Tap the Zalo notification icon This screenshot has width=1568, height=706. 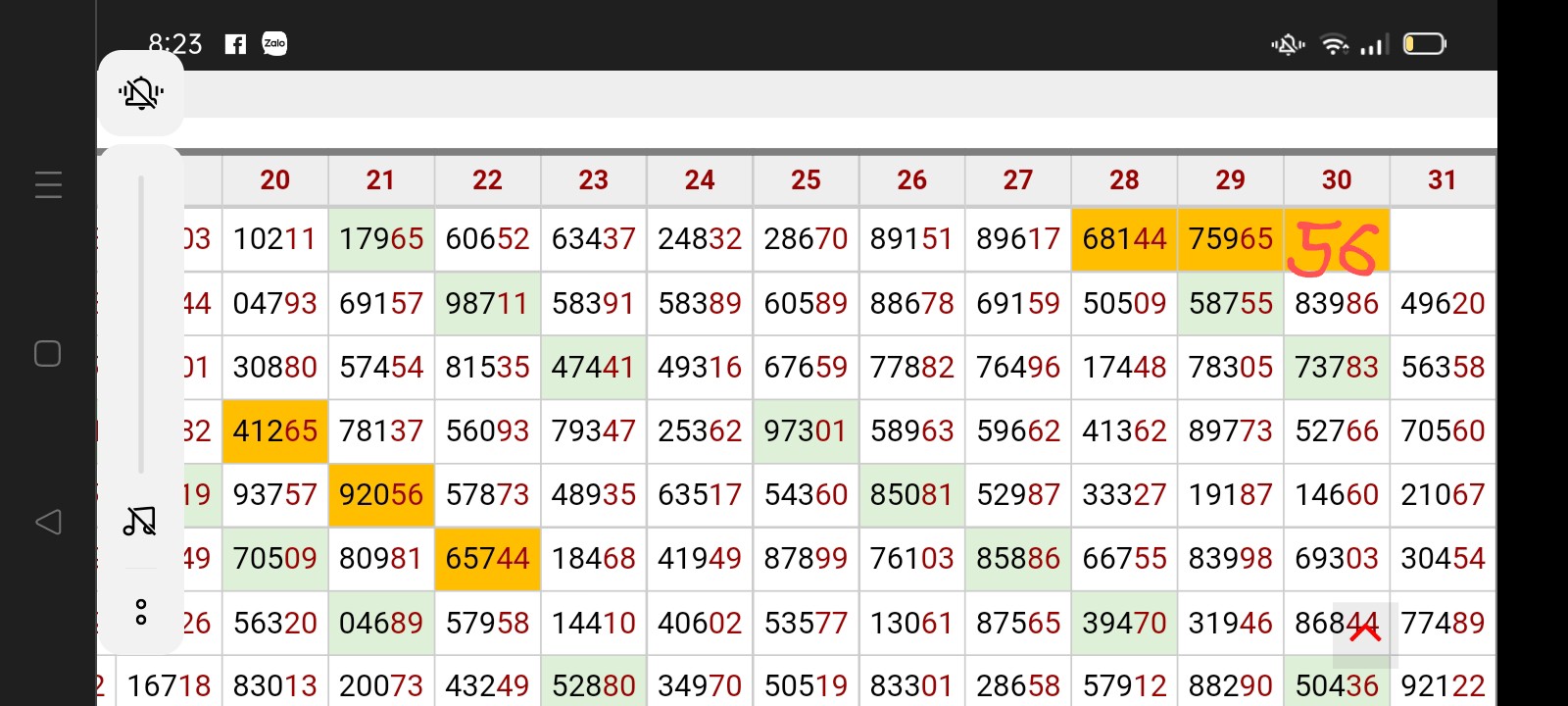tap(275, 43)
